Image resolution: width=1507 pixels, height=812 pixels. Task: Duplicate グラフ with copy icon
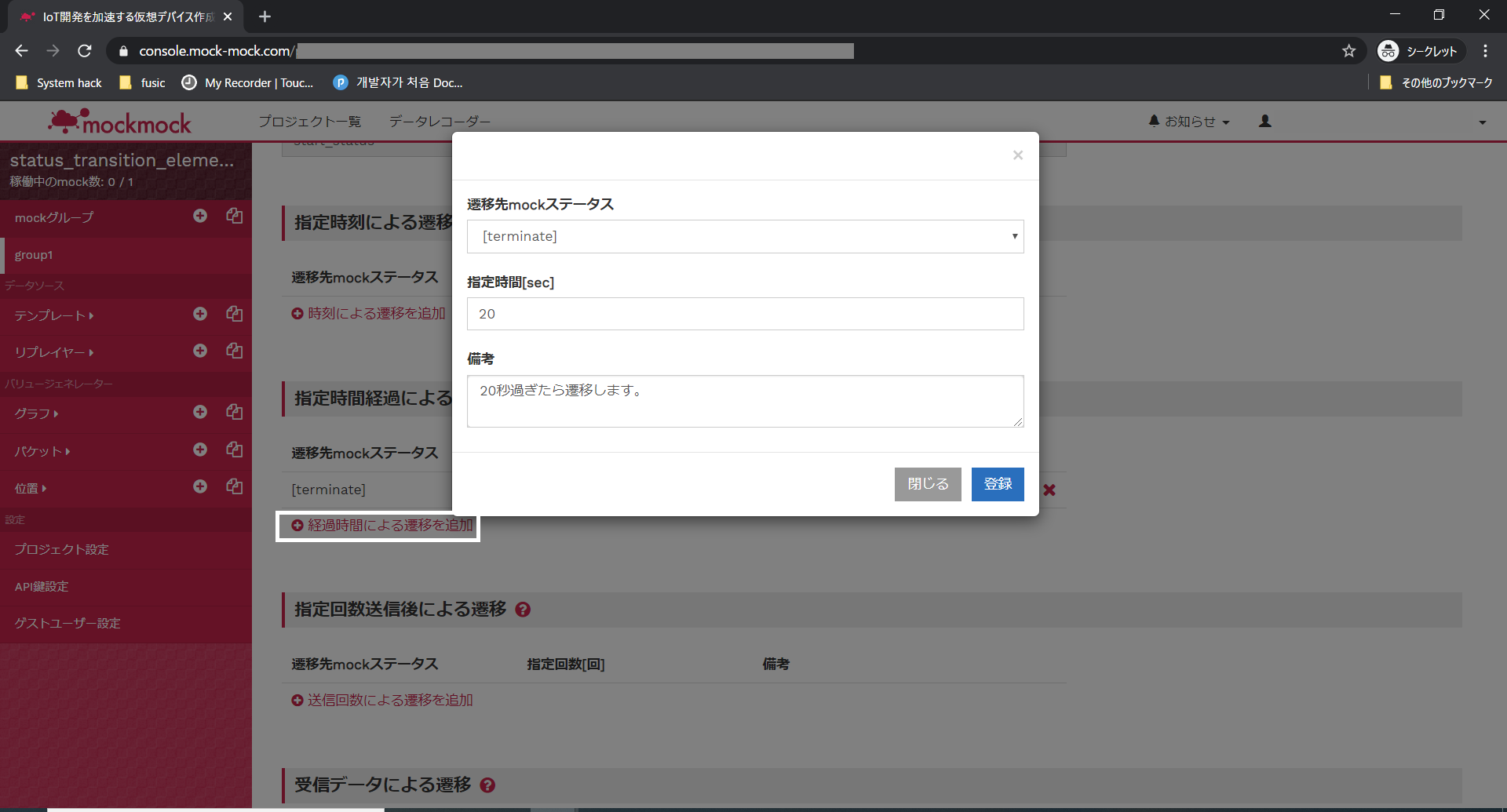pos(234,412)
